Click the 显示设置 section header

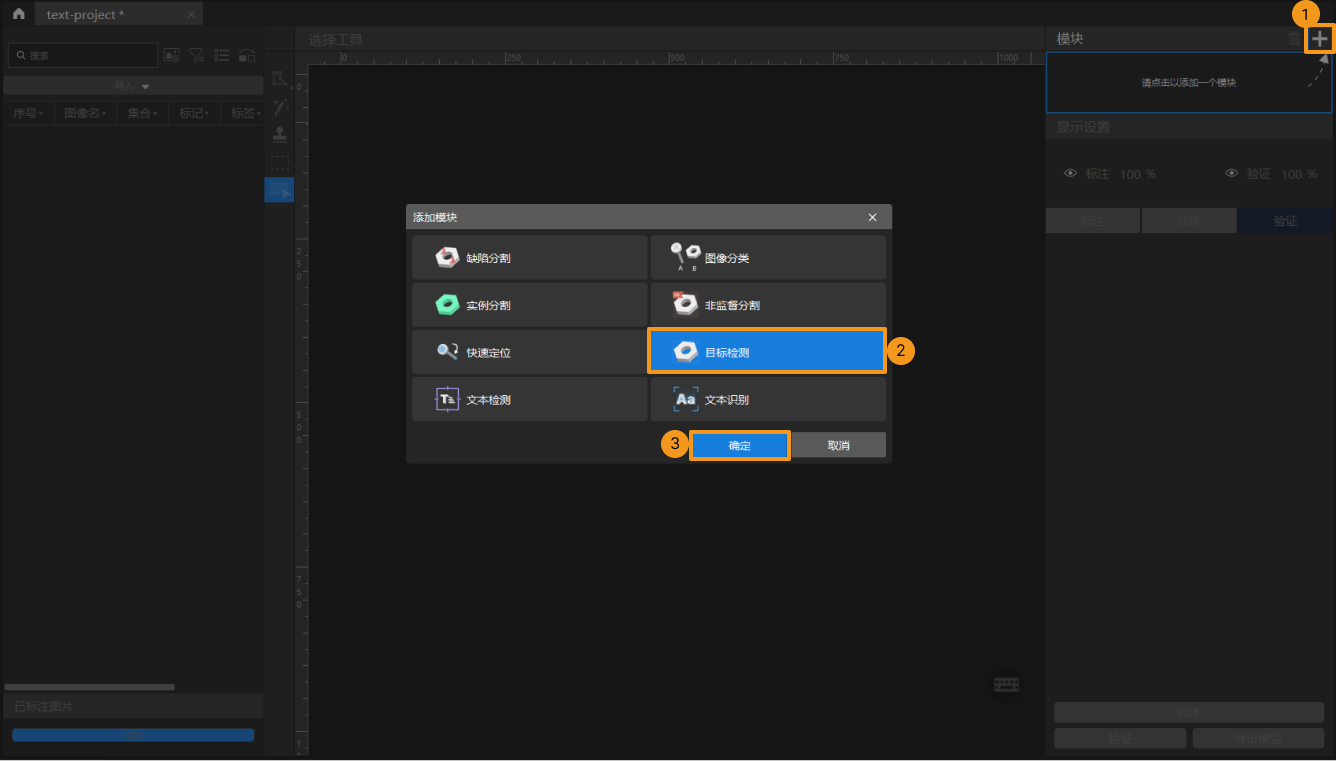[1189, 127]
